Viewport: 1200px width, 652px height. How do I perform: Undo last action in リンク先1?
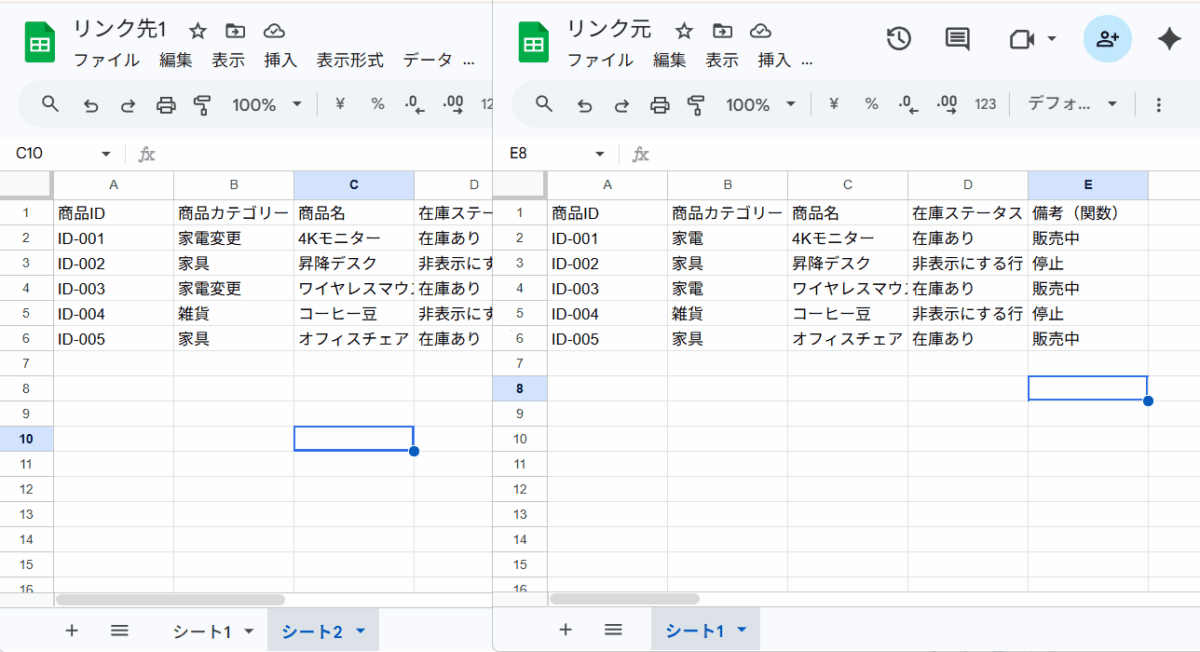(x=91, y=104)
